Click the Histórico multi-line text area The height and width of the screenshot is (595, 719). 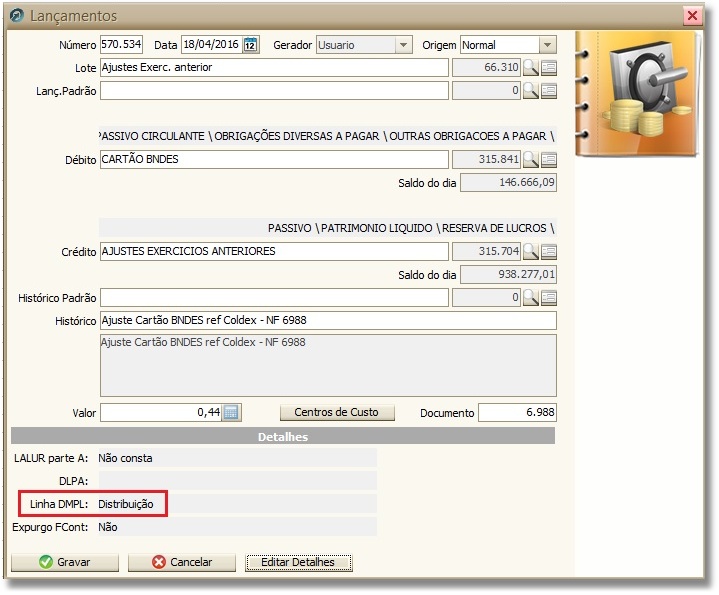(328, 365)
